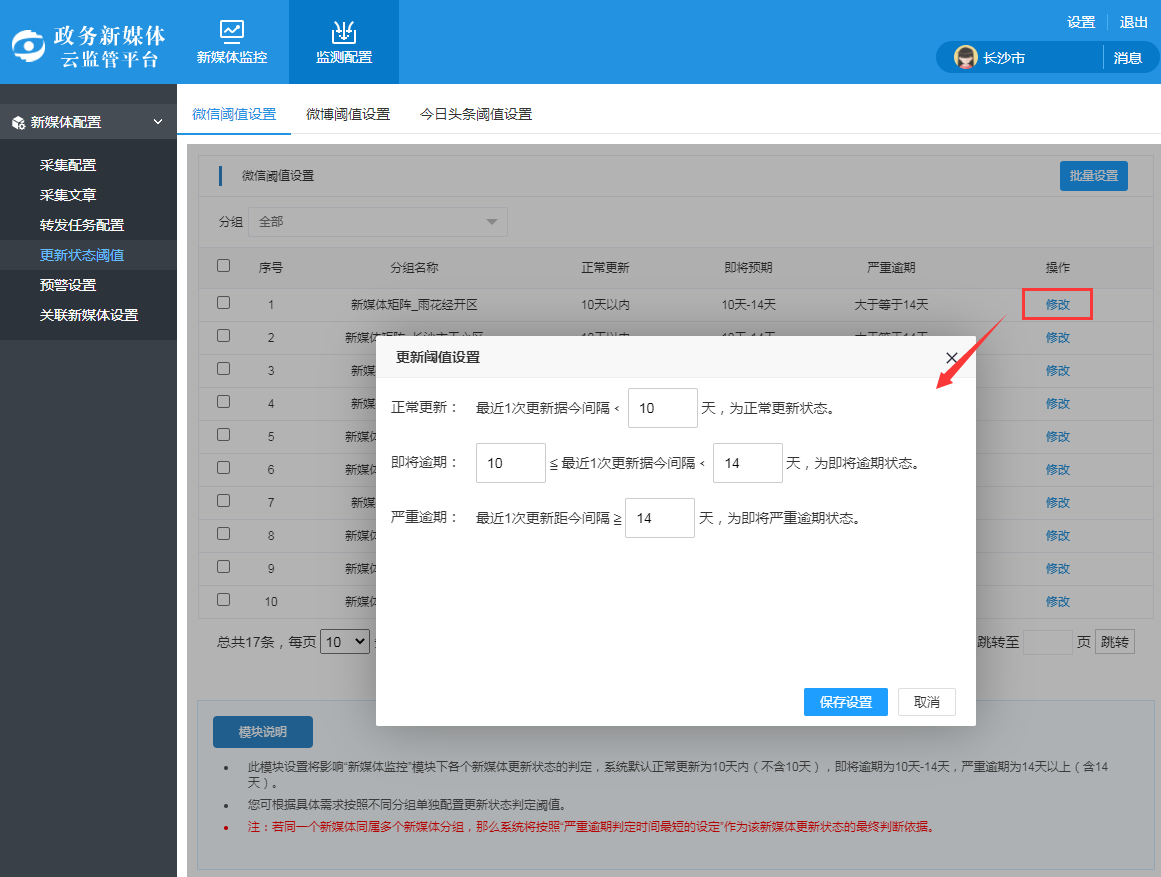Viewport: 1161px width, 877px height.
Task: Close the 更新阈值设置 dialog with X
Action: tap(951, 358)
